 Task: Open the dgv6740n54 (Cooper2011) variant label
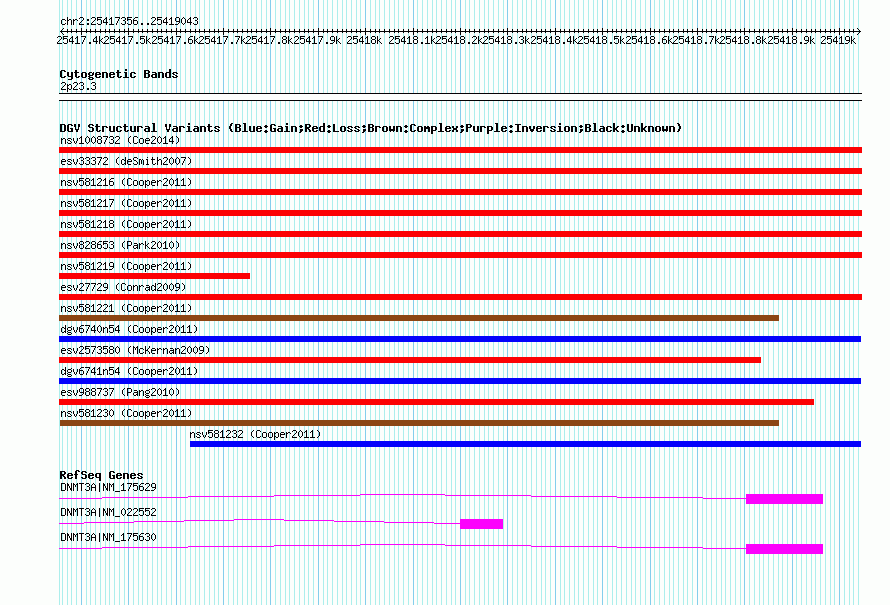point(129,329)
